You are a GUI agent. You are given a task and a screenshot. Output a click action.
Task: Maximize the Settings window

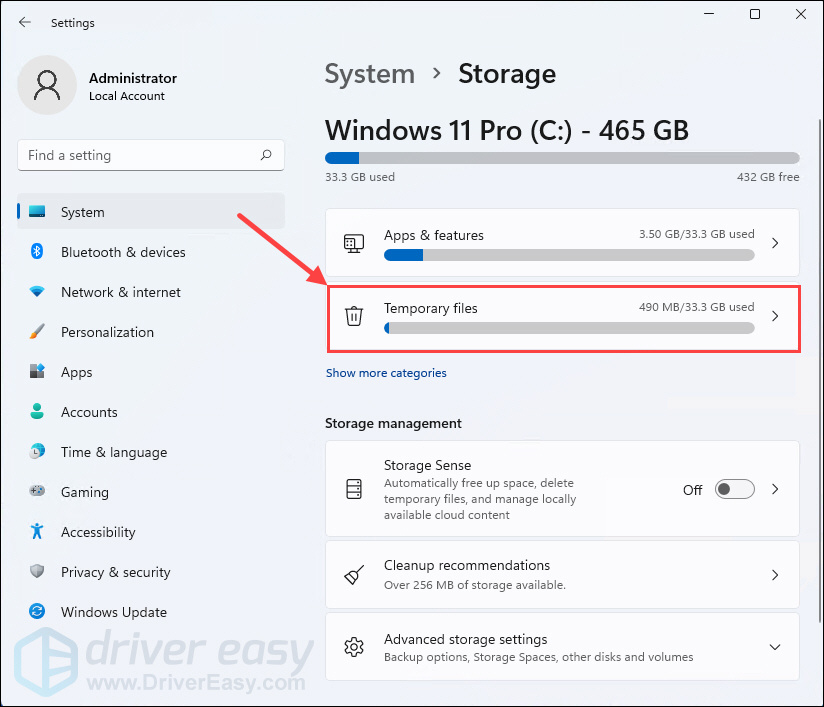point(755,14)
